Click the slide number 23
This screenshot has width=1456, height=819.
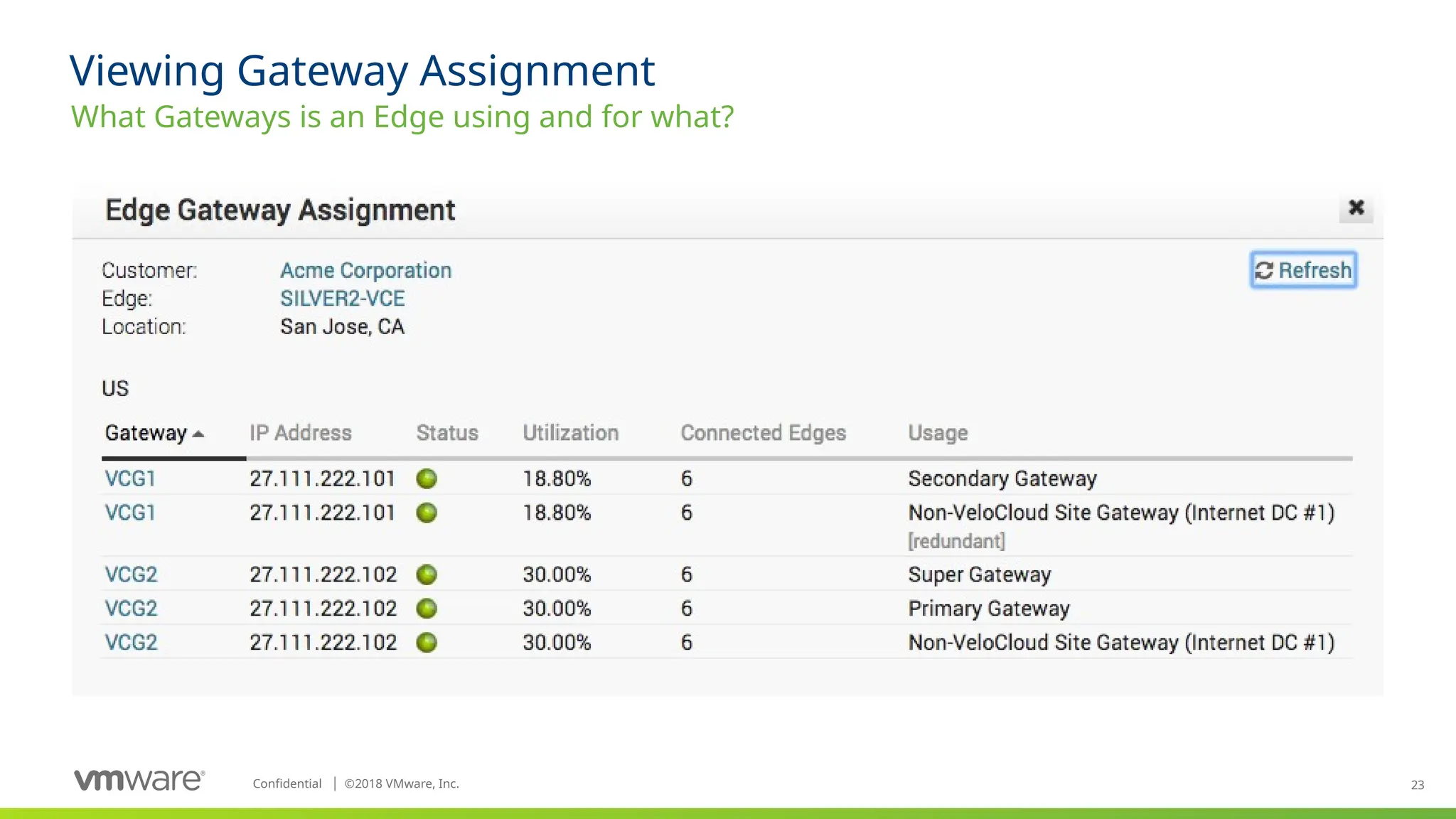tap(1417, 785)
